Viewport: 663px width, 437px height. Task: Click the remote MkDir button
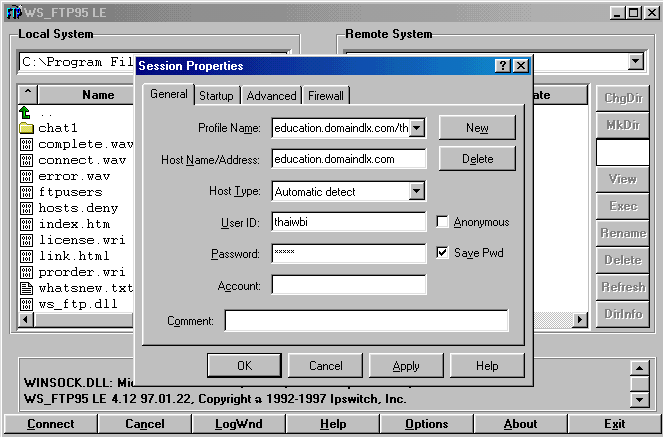(x=623, y=125)
